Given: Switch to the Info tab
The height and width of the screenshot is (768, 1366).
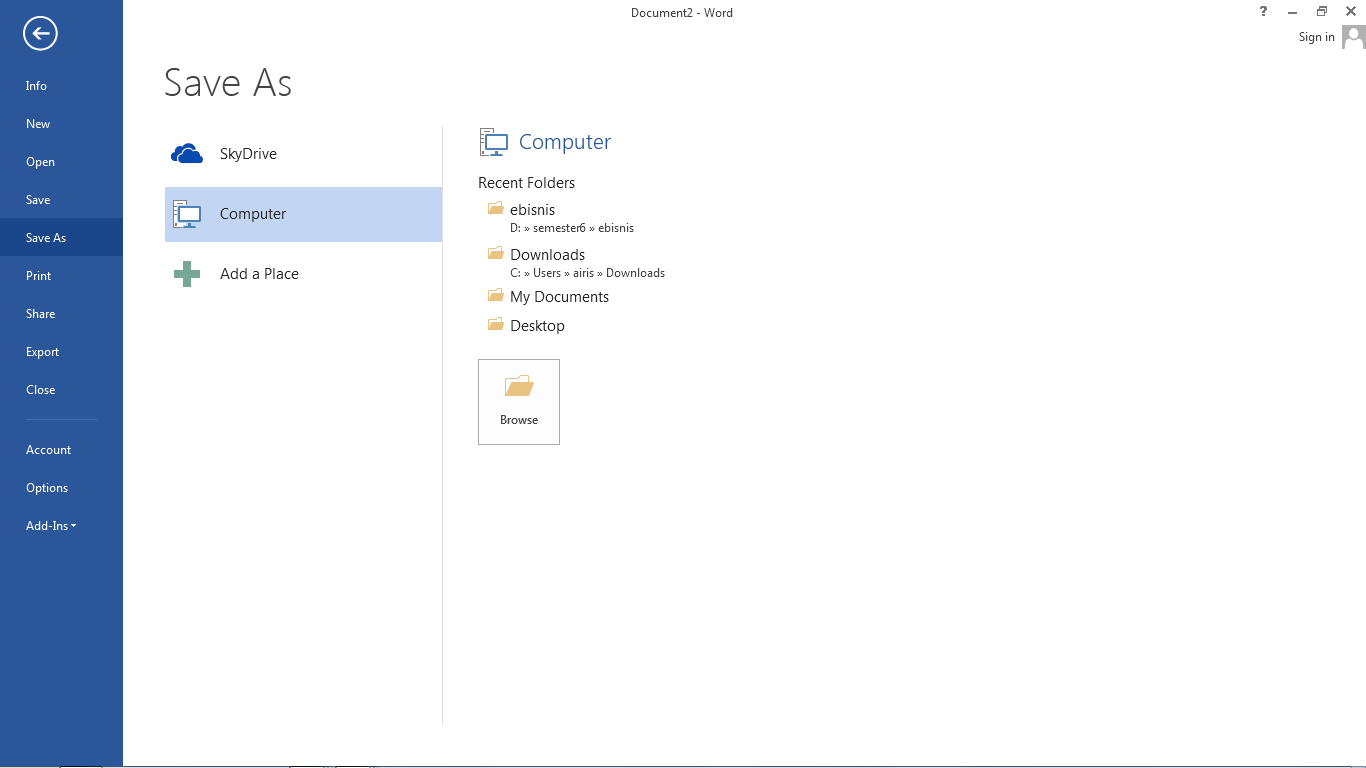Looking at the screenshot, I should 35,86.
